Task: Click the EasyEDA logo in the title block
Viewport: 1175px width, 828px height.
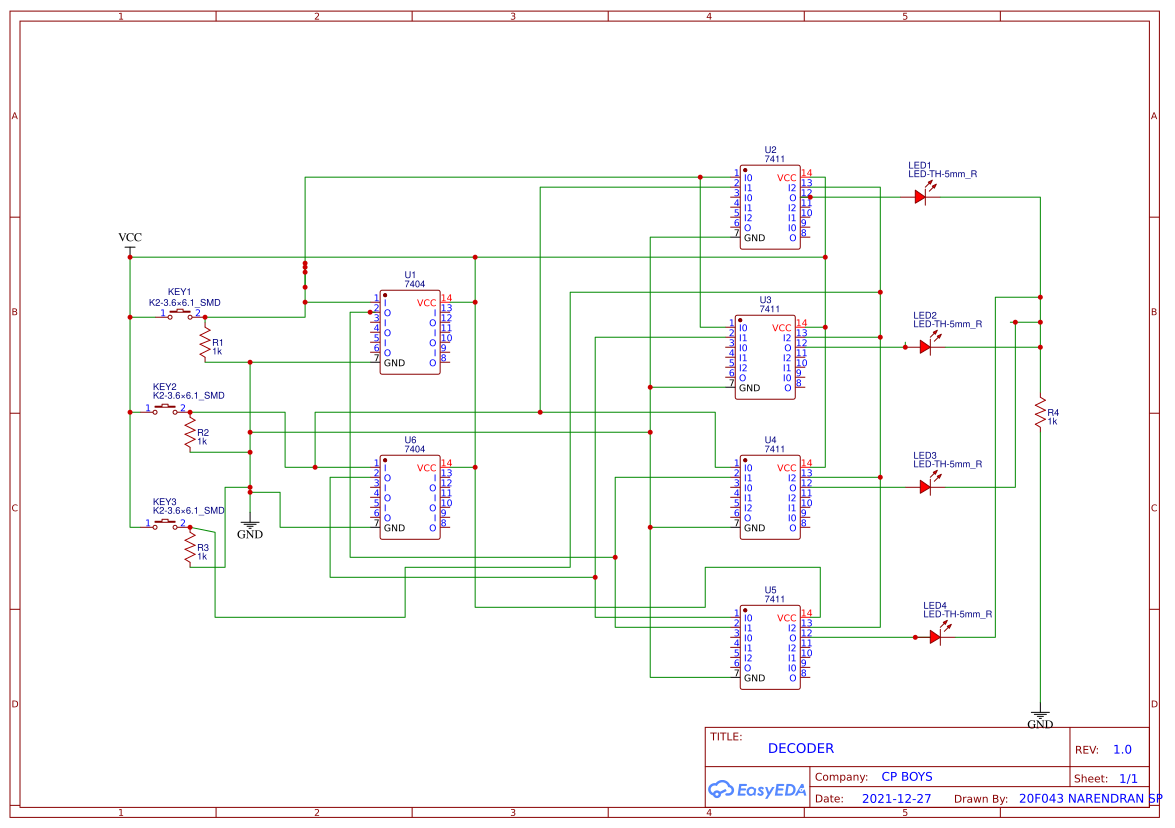Action: (757, 790)
